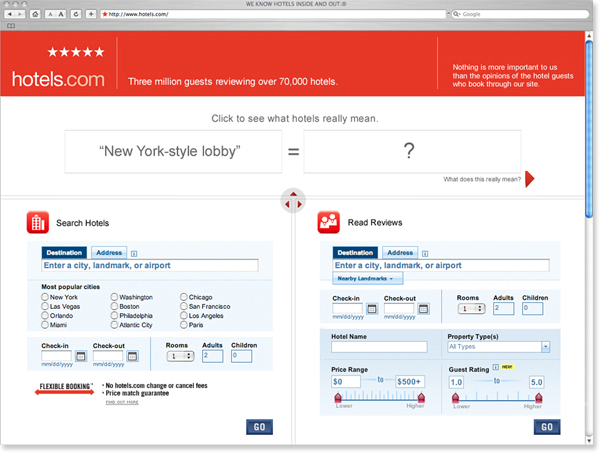Click the Price Range higher slider handle
This screenshot has height=453, width=600.
point(421,398)
